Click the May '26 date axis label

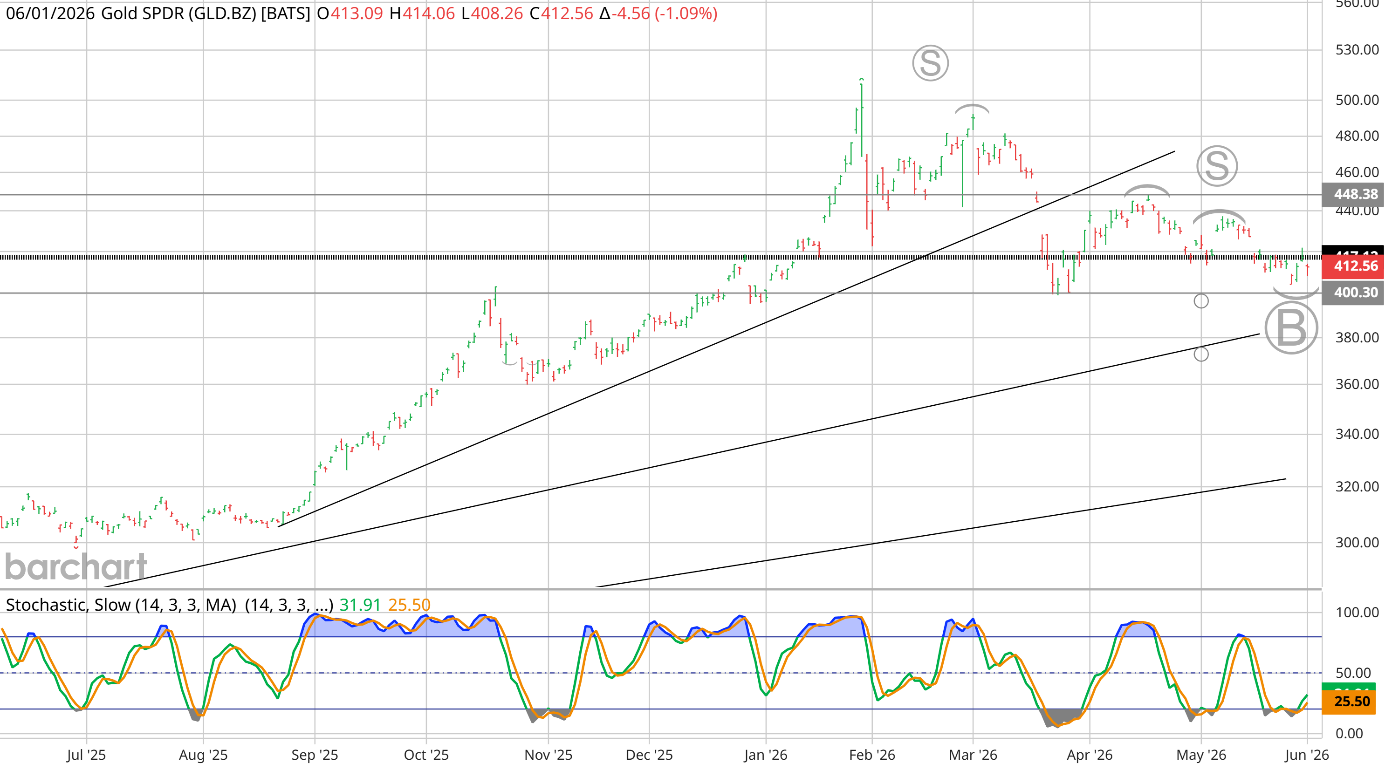pos(1201,755)
